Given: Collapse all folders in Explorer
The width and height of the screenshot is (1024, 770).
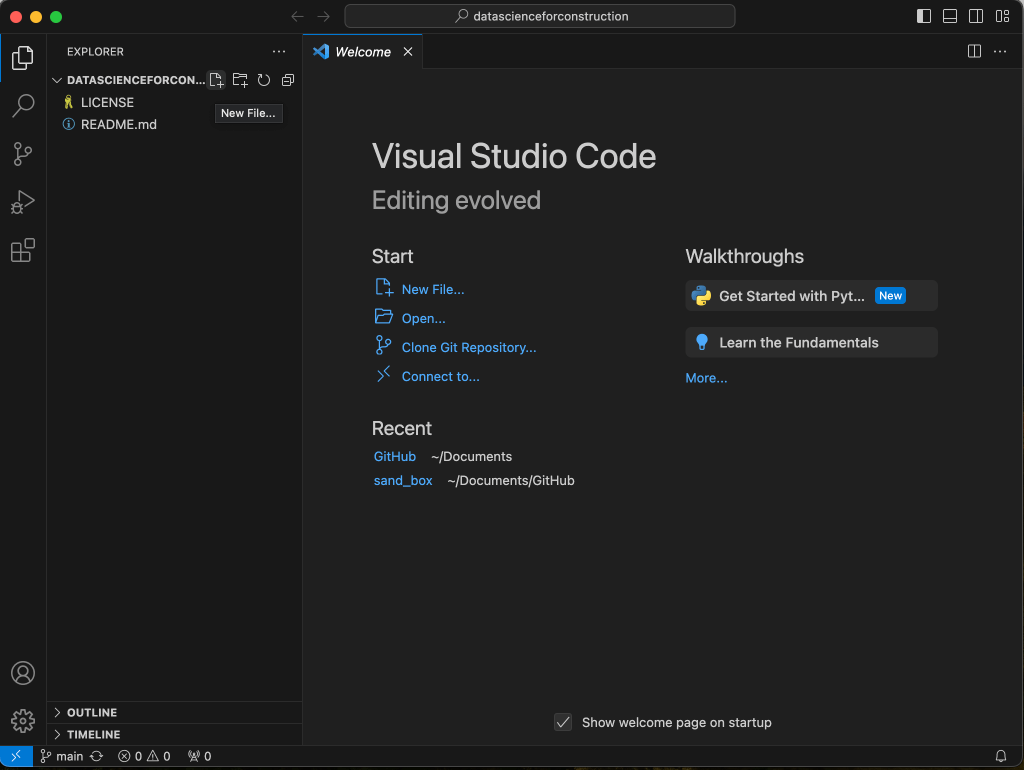Looking at the screenshot, I should click(x=288, y=80).
